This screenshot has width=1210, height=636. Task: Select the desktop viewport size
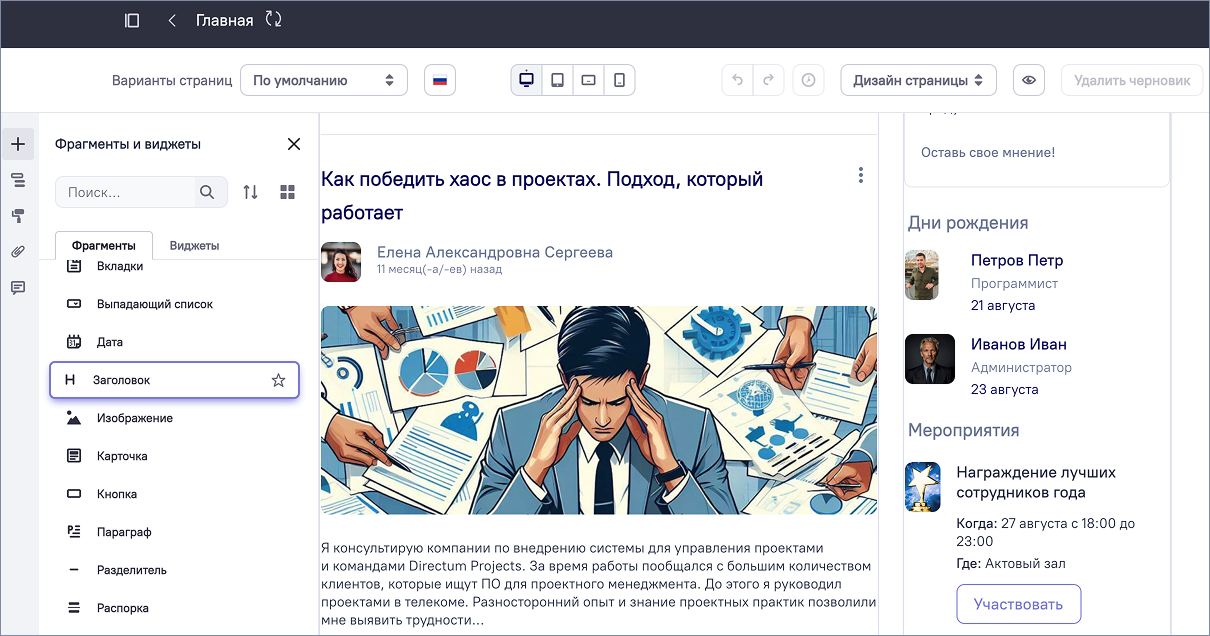click(526, 80)
